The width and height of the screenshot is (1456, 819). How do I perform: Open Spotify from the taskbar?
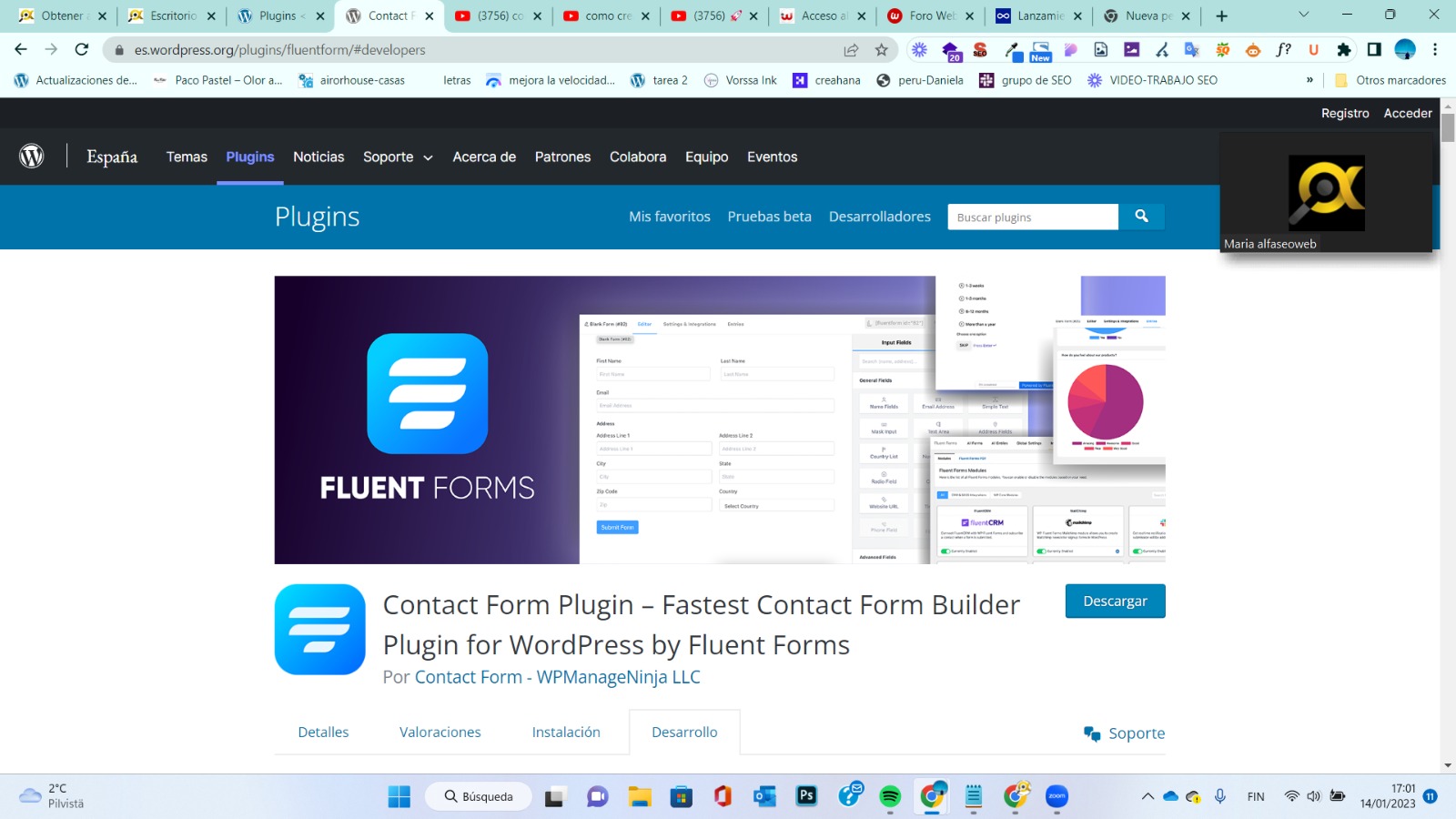click(890, 796)
